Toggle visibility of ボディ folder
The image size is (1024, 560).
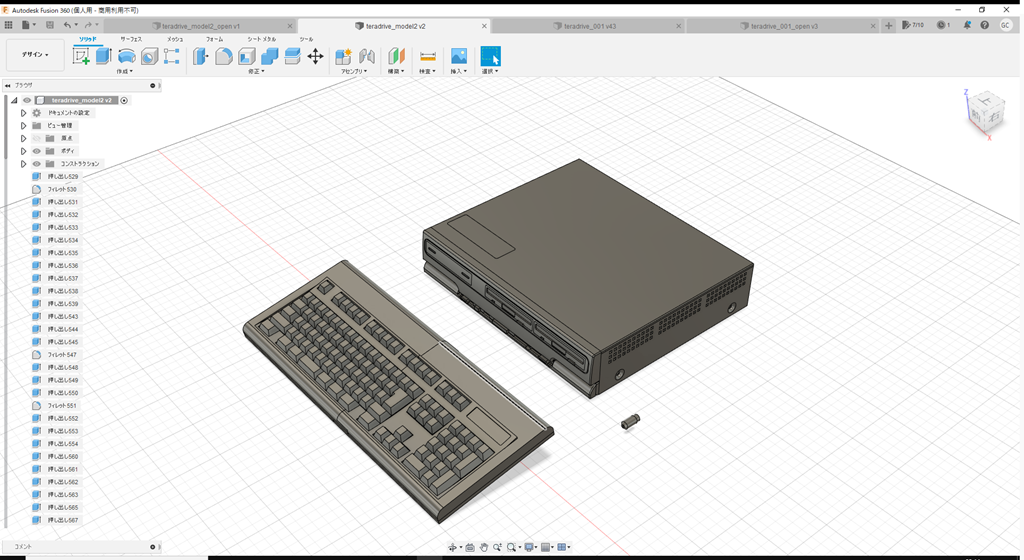[x=36, y=151]
